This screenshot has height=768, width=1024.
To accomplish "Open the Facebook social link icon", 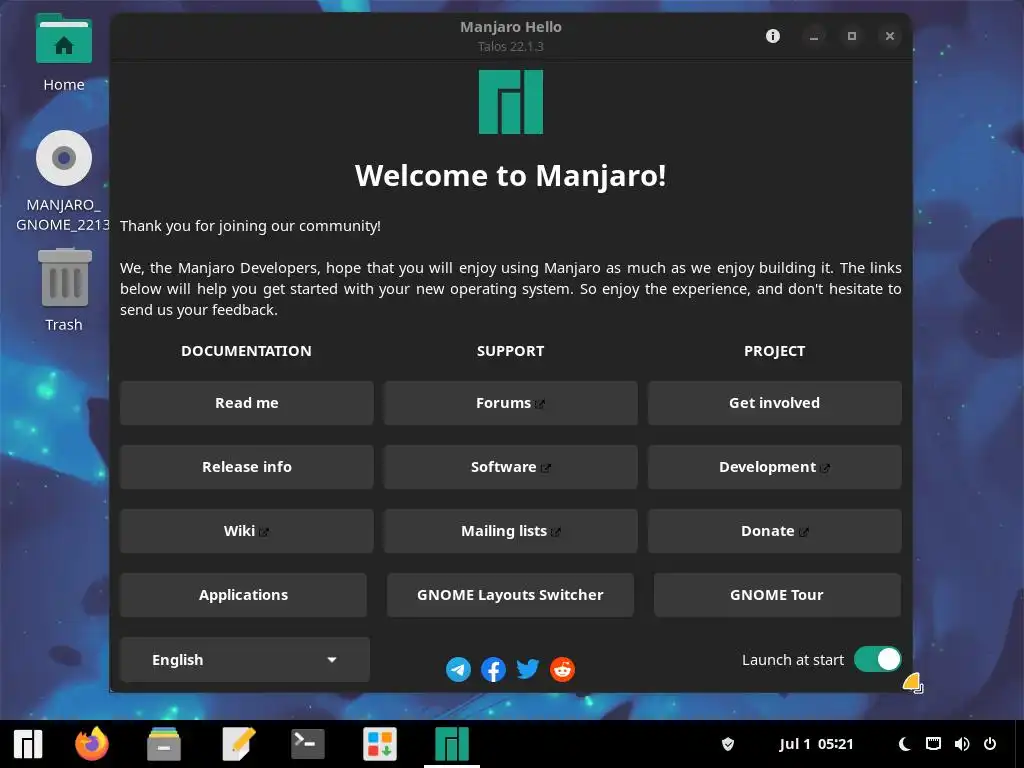I will click(493, 669).
